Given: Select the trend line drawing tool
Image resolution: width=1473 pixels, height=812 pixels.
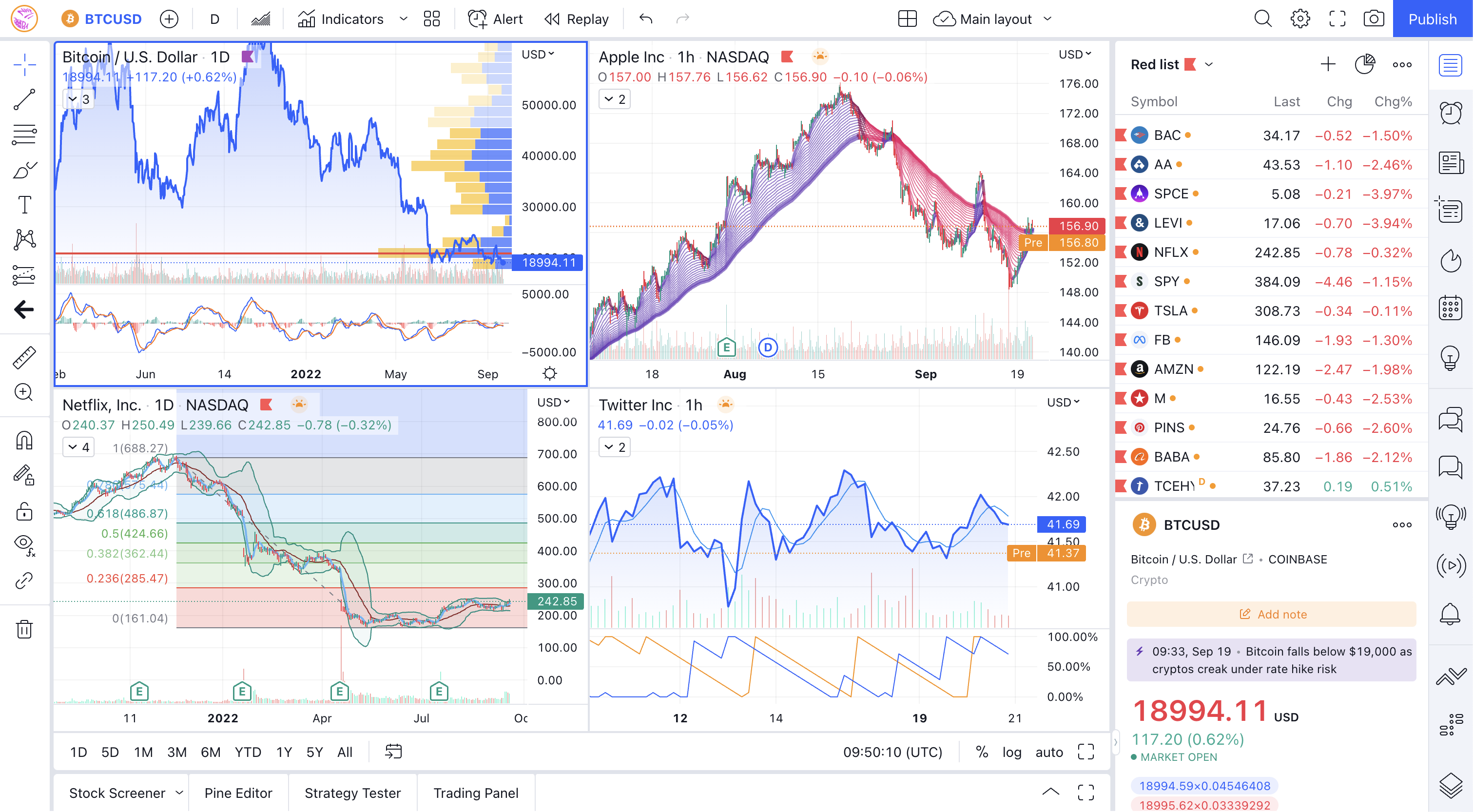Looking at the screenshot, I should click(24, 99).
